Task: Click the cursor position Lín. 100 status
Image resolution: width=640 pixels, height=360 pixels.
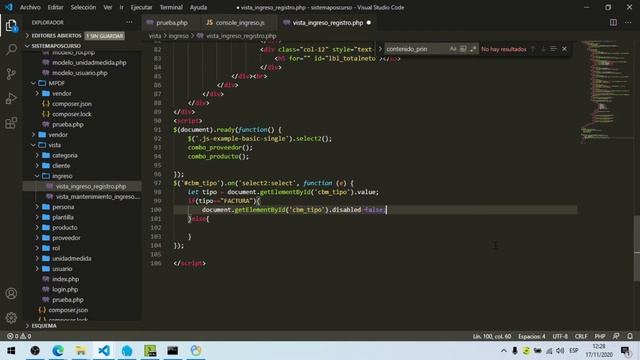Action: 492,336
